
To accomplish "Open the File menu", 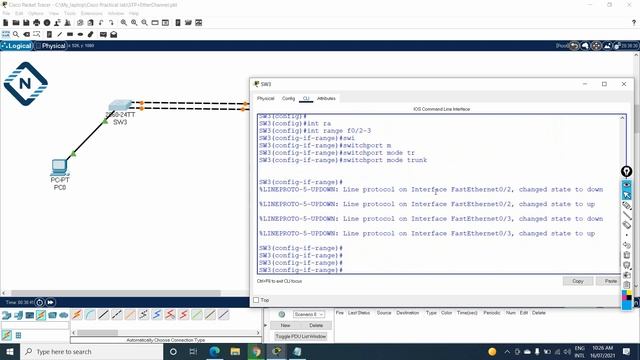I will pyautogui.click(x=6, y=13).
